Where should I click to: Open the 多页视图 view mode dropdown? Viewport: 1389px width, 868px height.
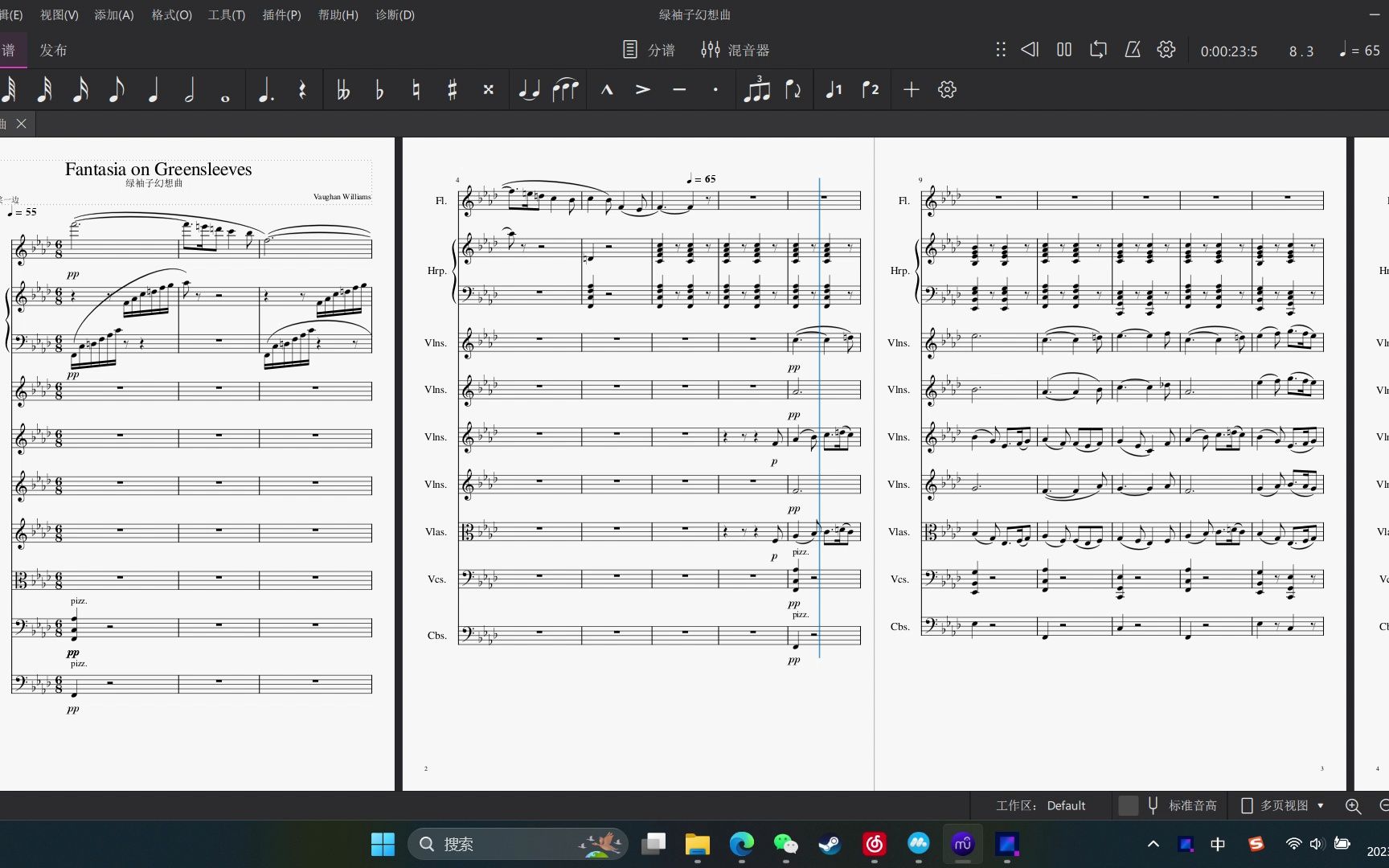[x=1283, y=805]
